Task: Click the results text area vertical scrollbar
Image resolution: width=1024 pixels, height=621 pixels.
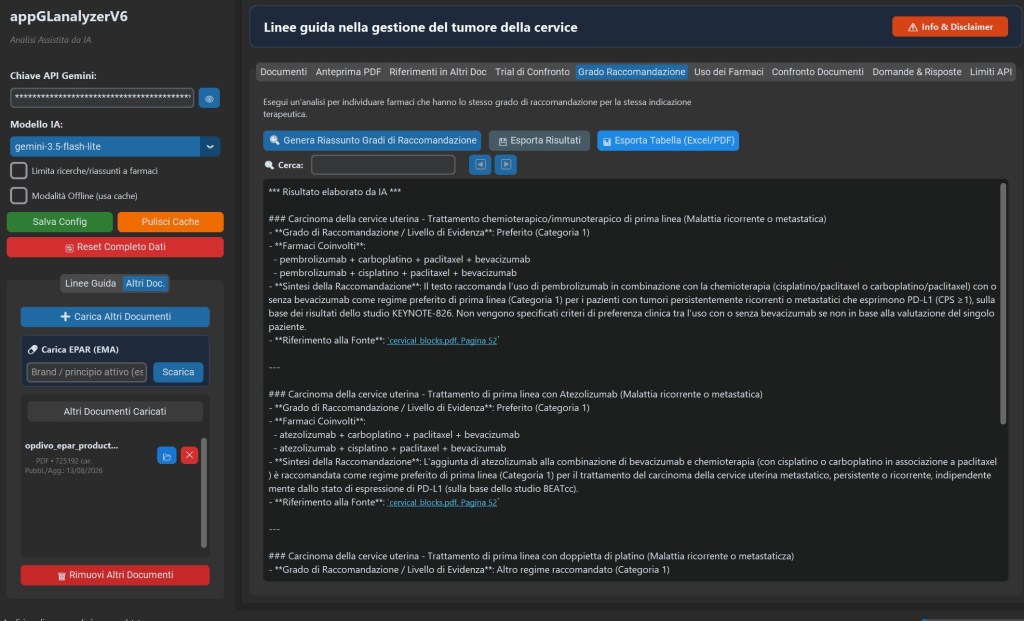Action: [1003, 304]
